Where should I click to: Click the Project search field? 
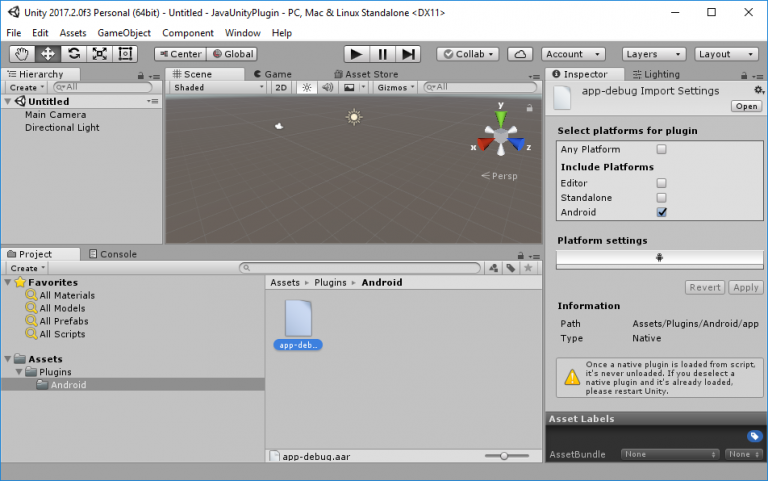pyautogui.click(x=360, y=268)
